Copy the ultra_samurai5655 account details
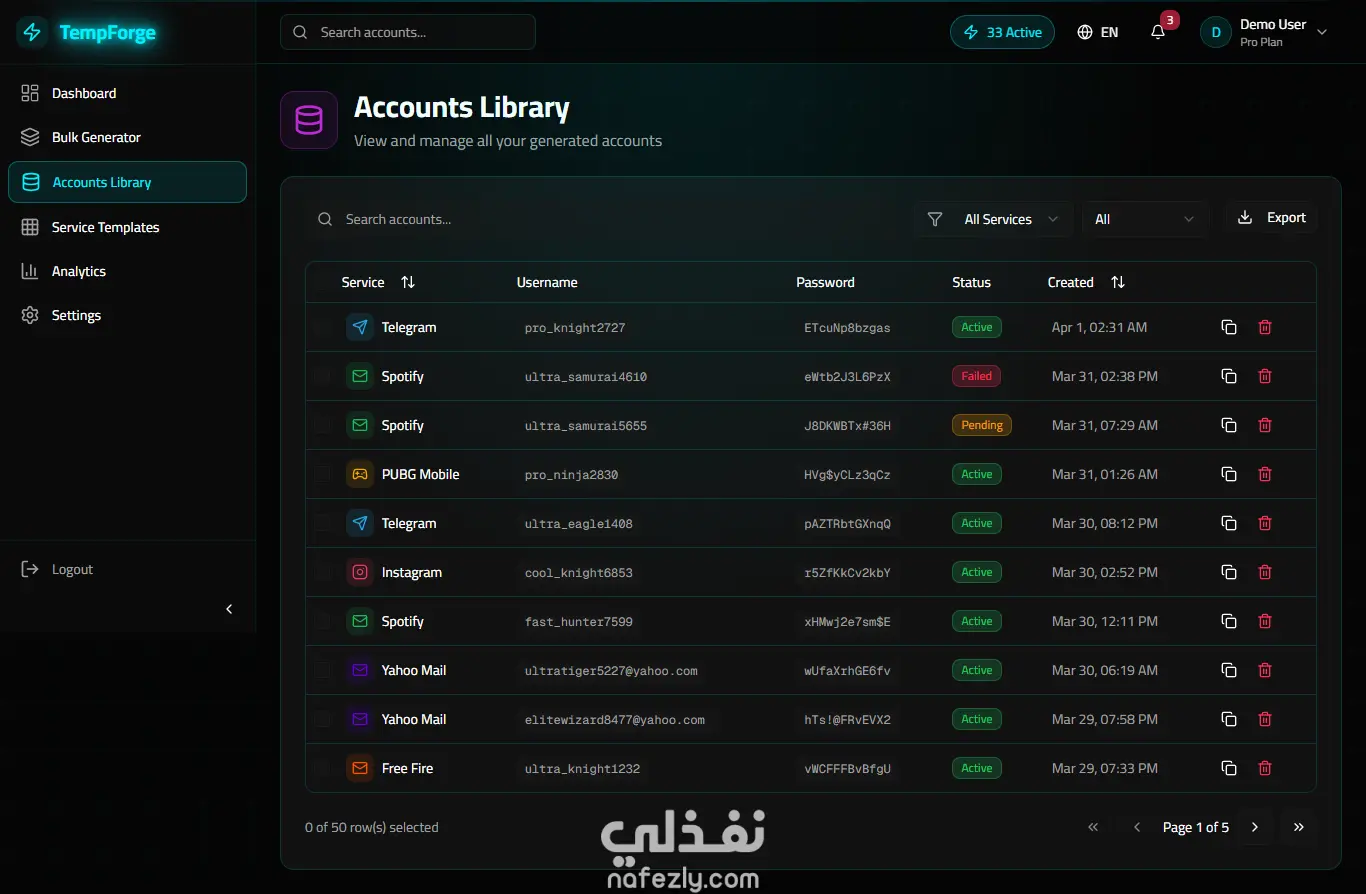This screenshot has width=1366, height=894. pyautogui.click(x=1229, y=425)
